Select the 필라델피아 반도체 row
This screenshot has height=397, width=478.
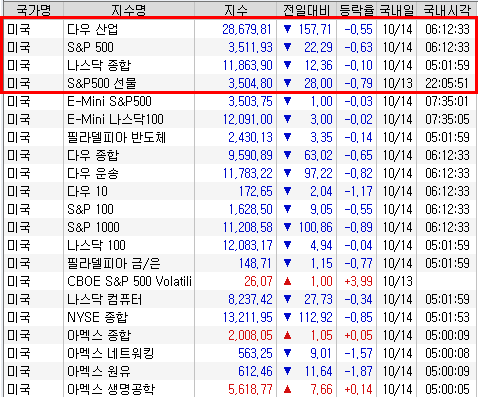coord(240,137)
